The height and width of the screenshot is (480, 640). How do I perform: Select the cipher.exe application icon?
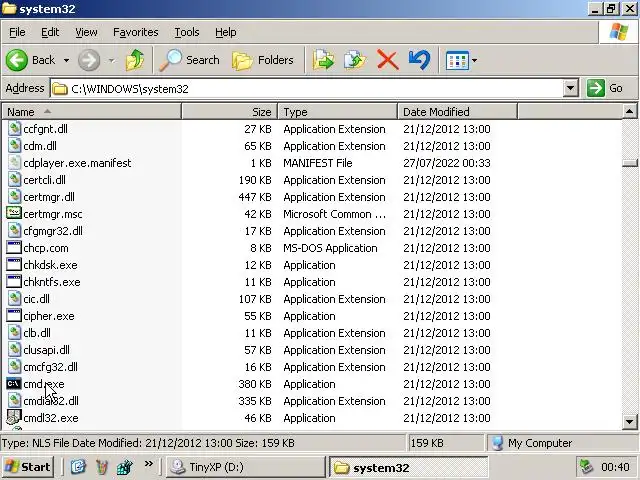coord(14,316)
